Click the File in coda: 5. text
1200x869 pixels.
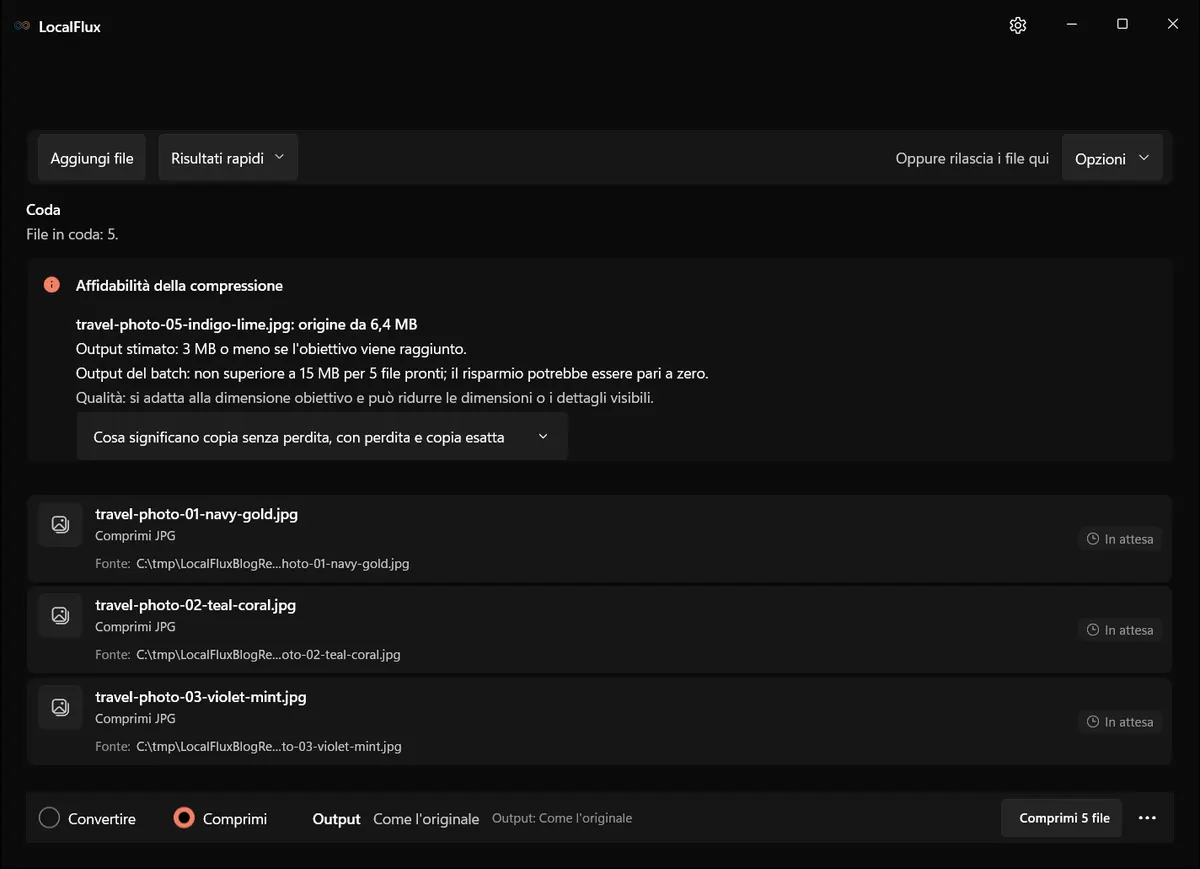pos(72,234)
